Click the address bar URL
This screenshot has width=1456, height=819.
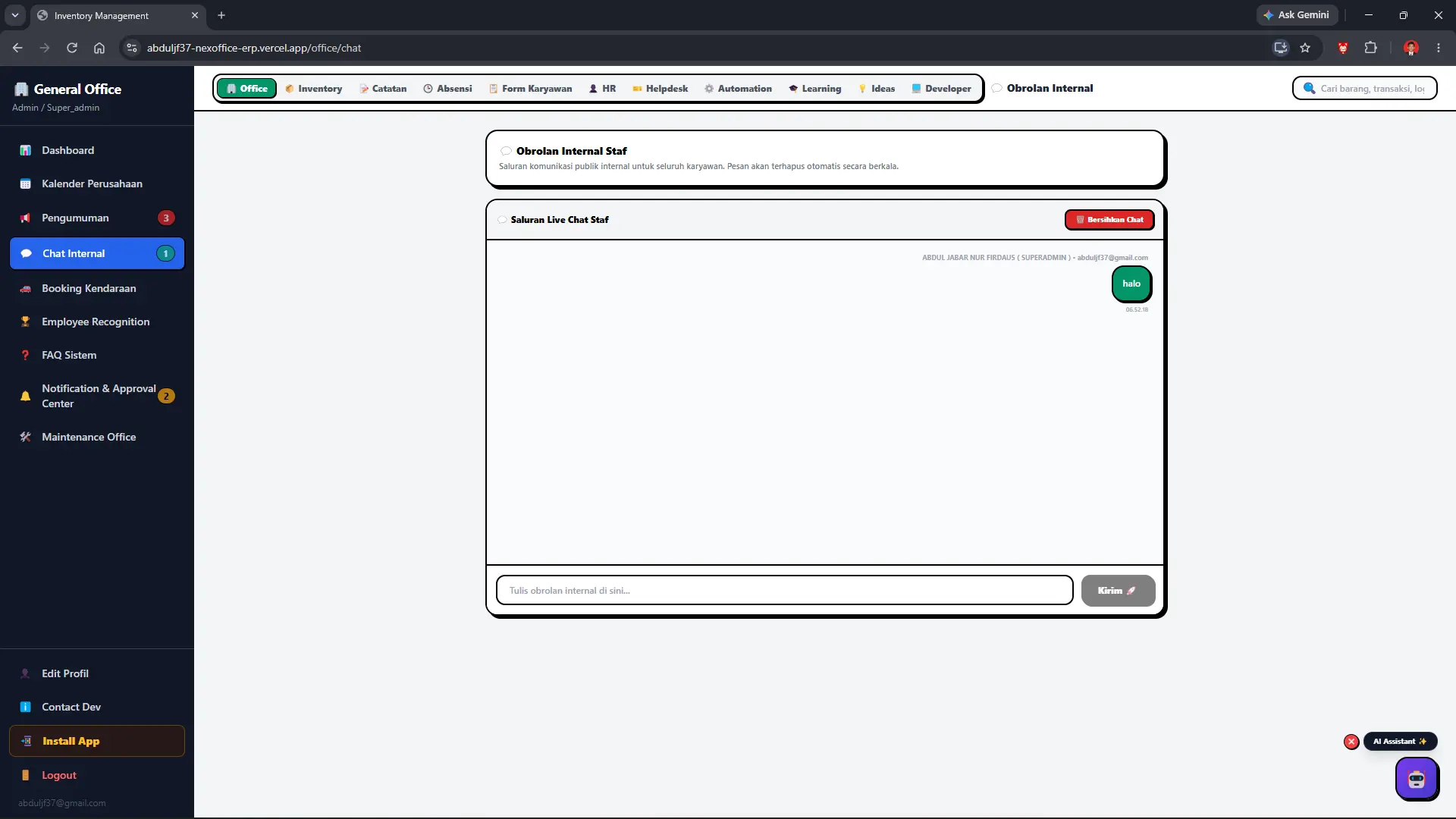254,48
